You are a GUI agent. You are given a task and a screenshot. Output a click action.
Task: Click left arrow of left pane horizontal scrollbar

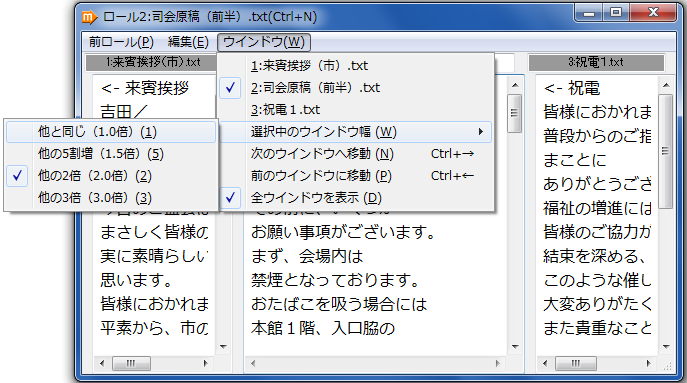tap(102, 363)
